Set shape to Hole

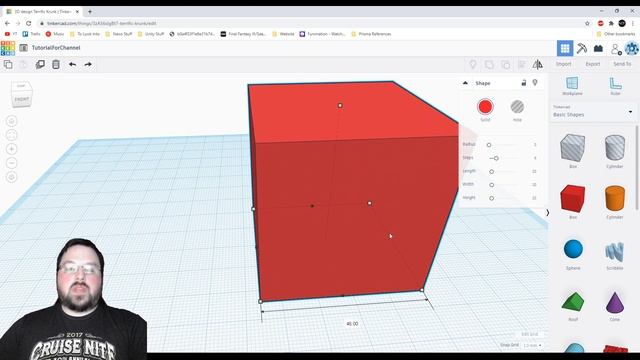(517, 107)
